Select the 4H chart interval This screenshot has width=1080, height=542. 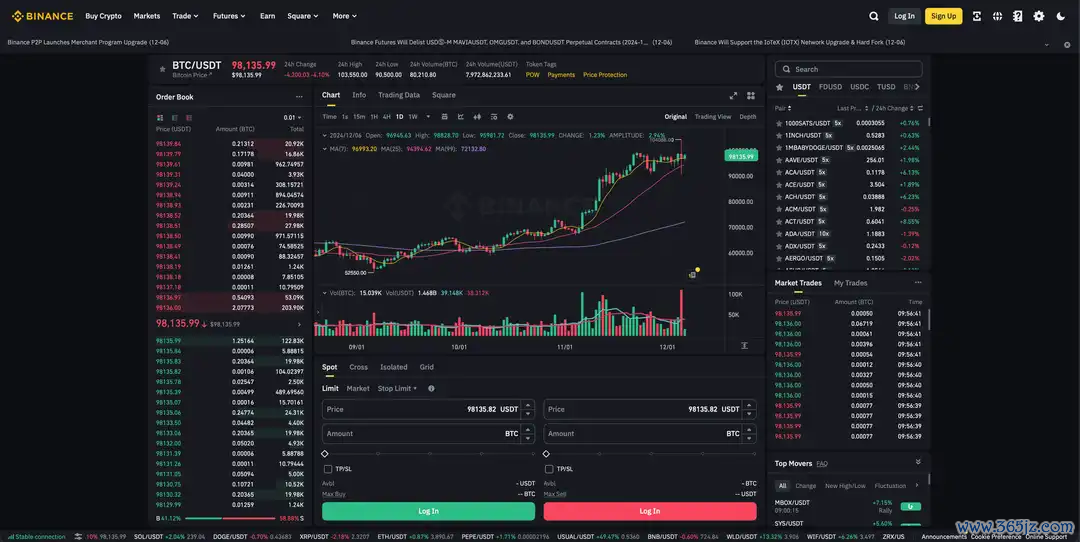pyautogui.click(x=386, y=116)
